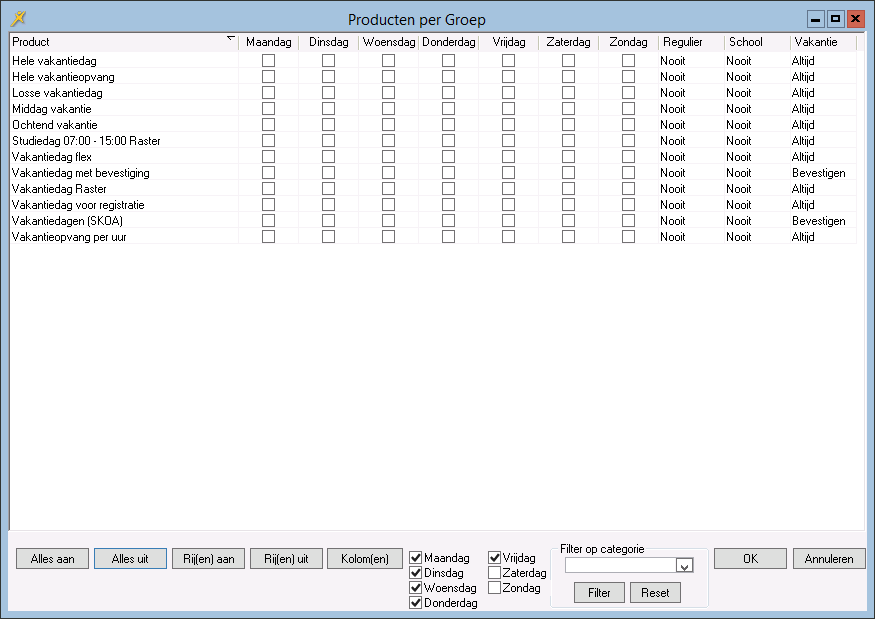Confirm with the OK button
875x619 pixels.
pyautogui.click(x=750, y=559)
